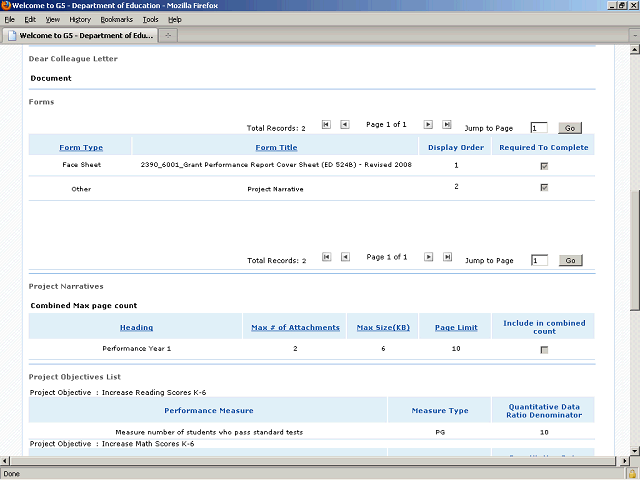This screenshot has width=640, height=480.
Task: Sort forms by Form Title column
Action: coord(275,148)
